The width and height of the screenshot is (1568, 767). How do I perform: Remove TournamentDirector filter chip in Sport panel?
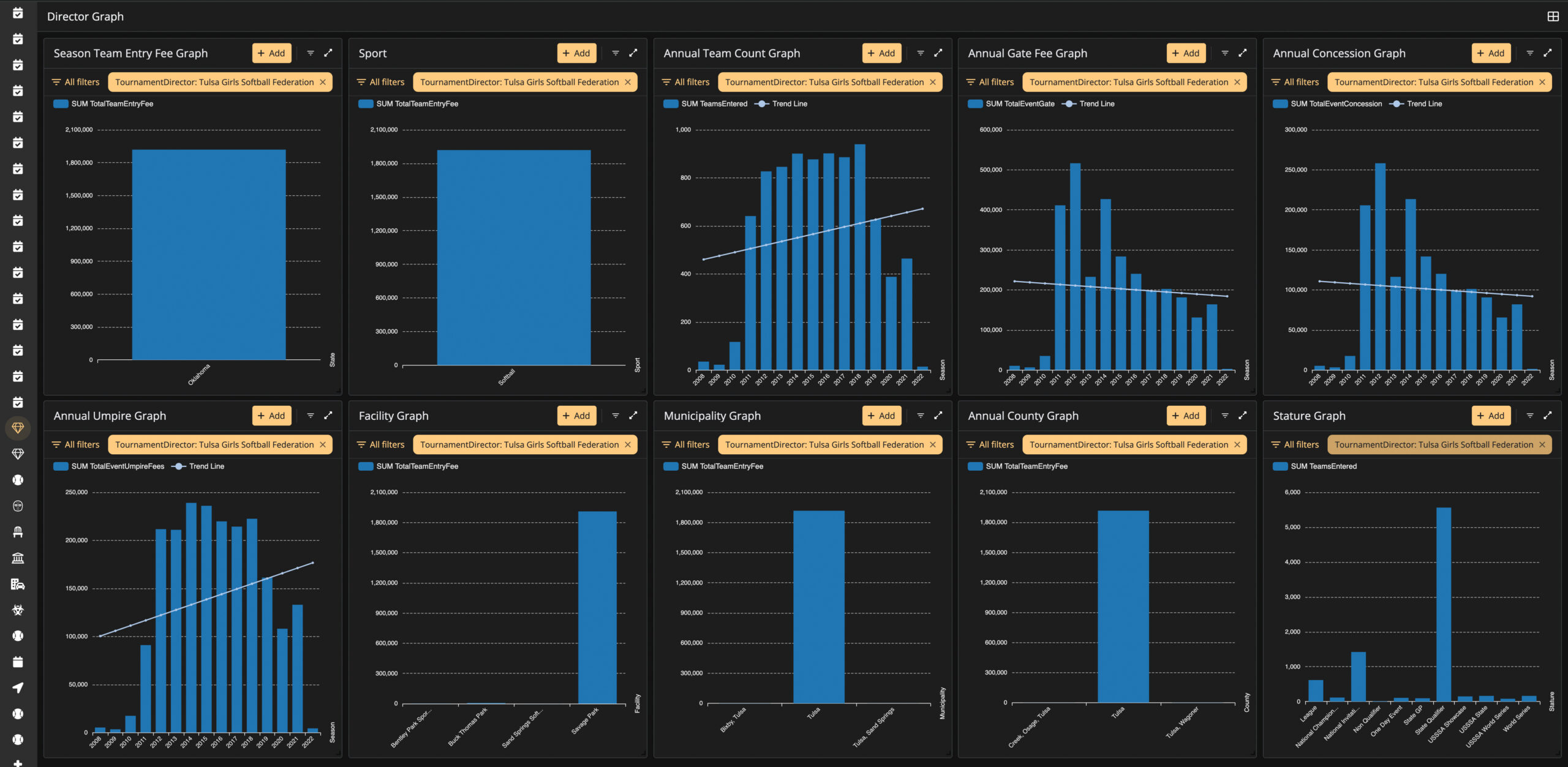click(628, 82)
